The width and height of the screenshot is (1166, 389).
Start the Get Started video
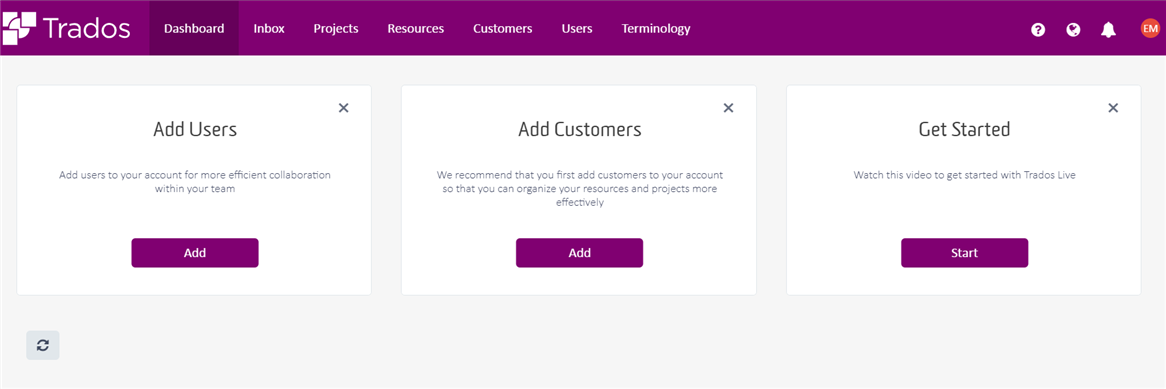pos(964,253)
